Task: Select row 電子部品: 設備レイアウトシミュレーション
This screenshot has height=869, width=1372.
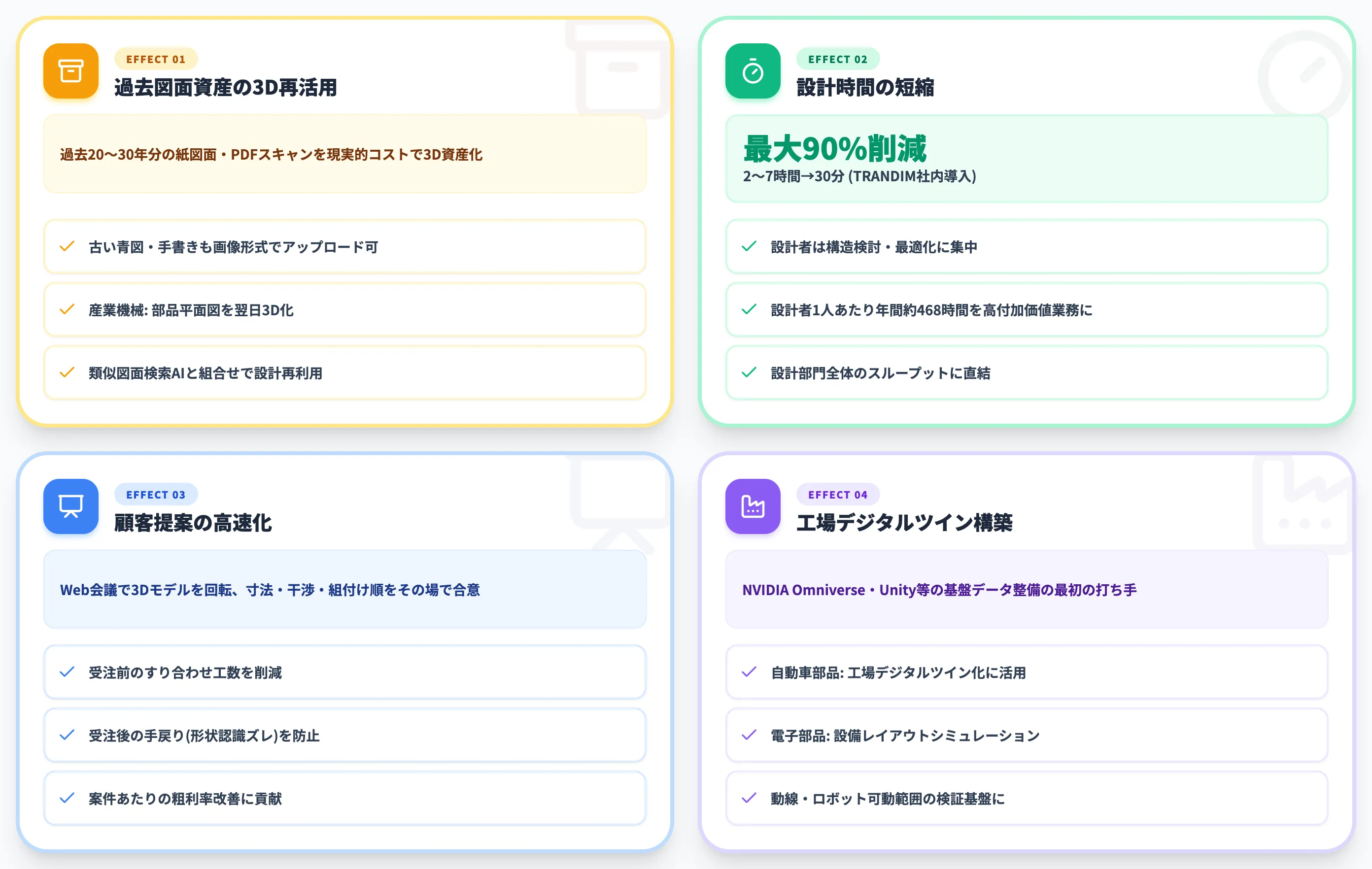Action: [x=1027, y=735]
